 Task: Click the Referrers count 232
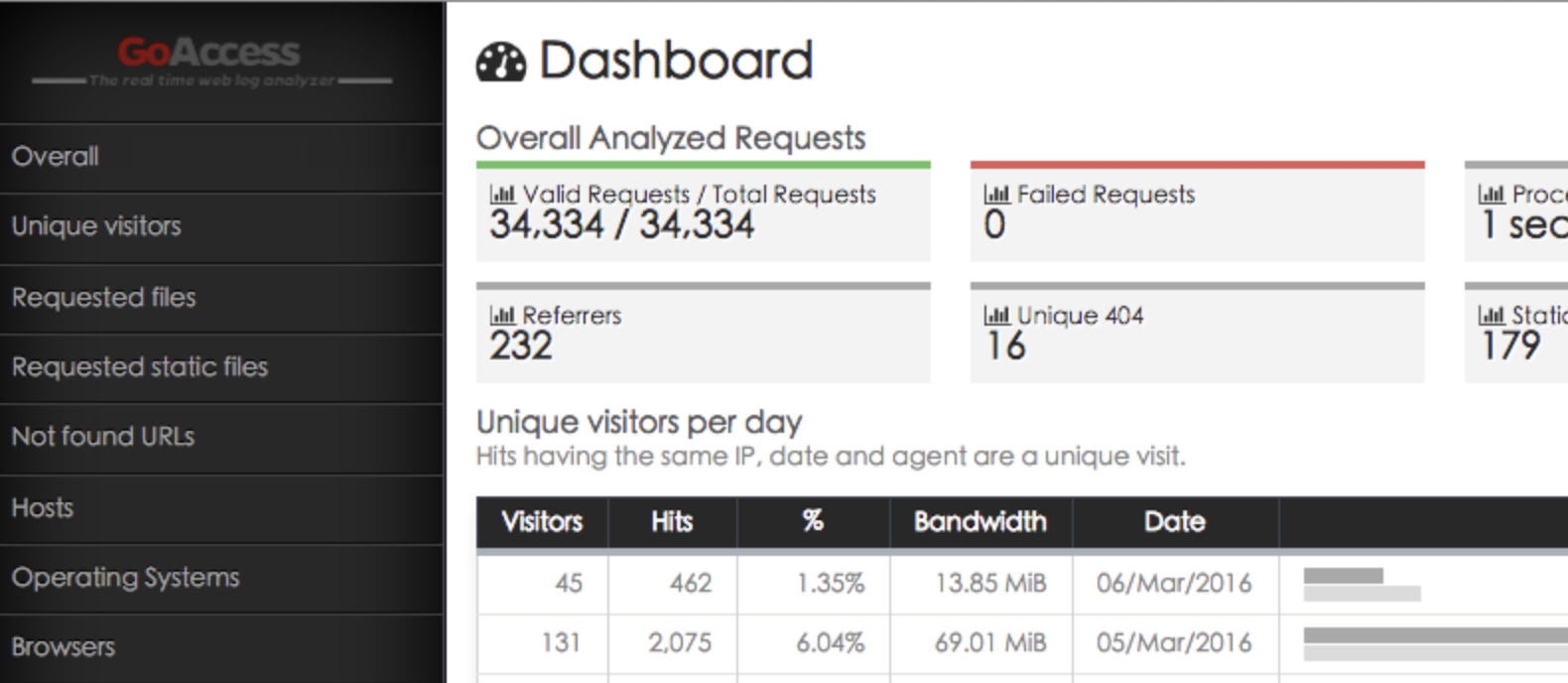(x=521, y=346)
